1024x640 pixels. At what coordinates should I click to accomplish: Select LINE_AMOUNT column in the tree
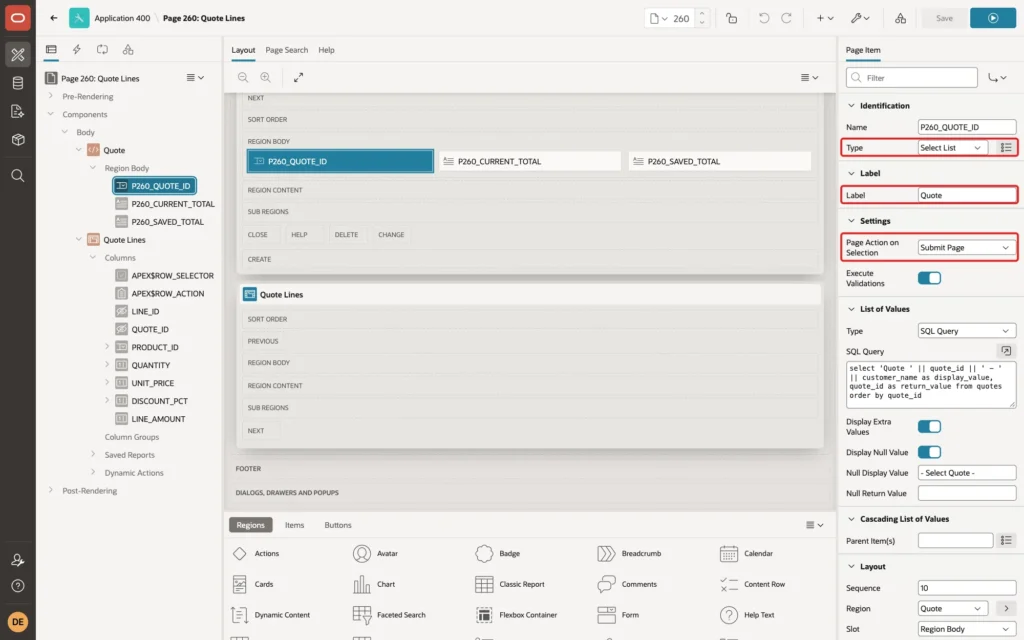[158, 419]
